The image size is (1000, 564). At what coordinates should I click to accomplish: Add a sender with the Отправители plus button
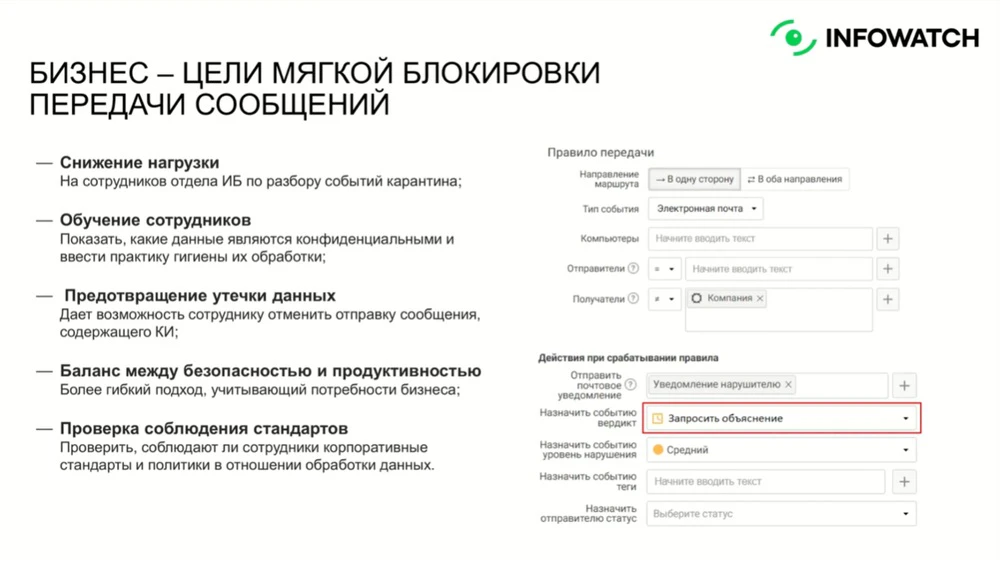pyautogui.click(x=888, y=269)
